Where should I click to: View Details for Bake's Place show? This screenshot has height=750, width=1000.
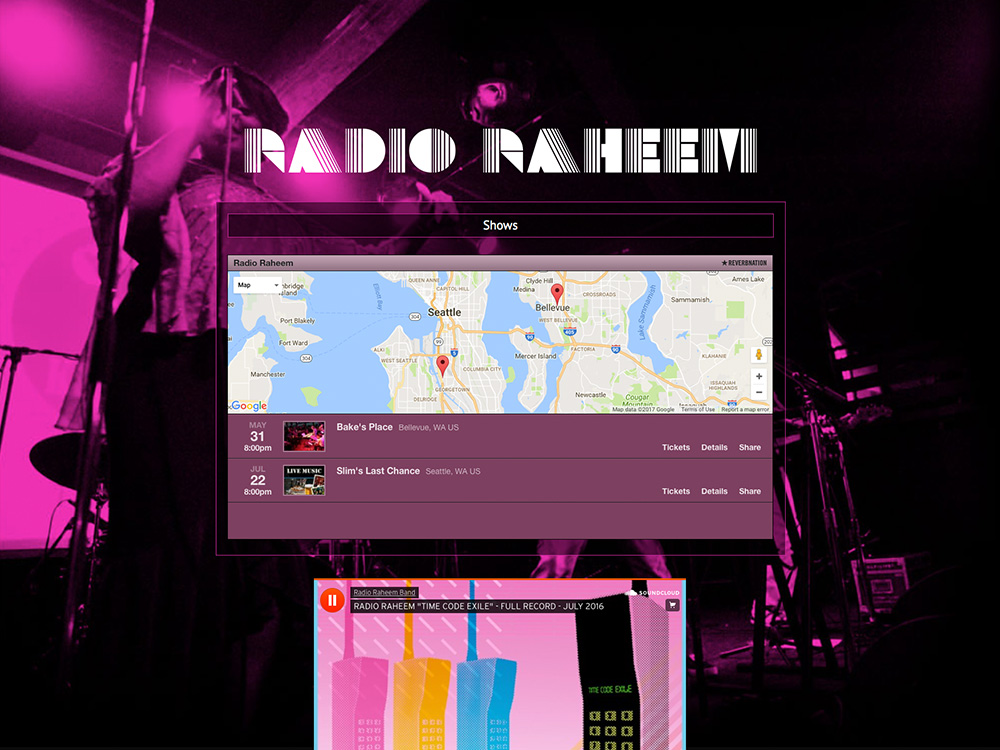[x=714, y=448]
